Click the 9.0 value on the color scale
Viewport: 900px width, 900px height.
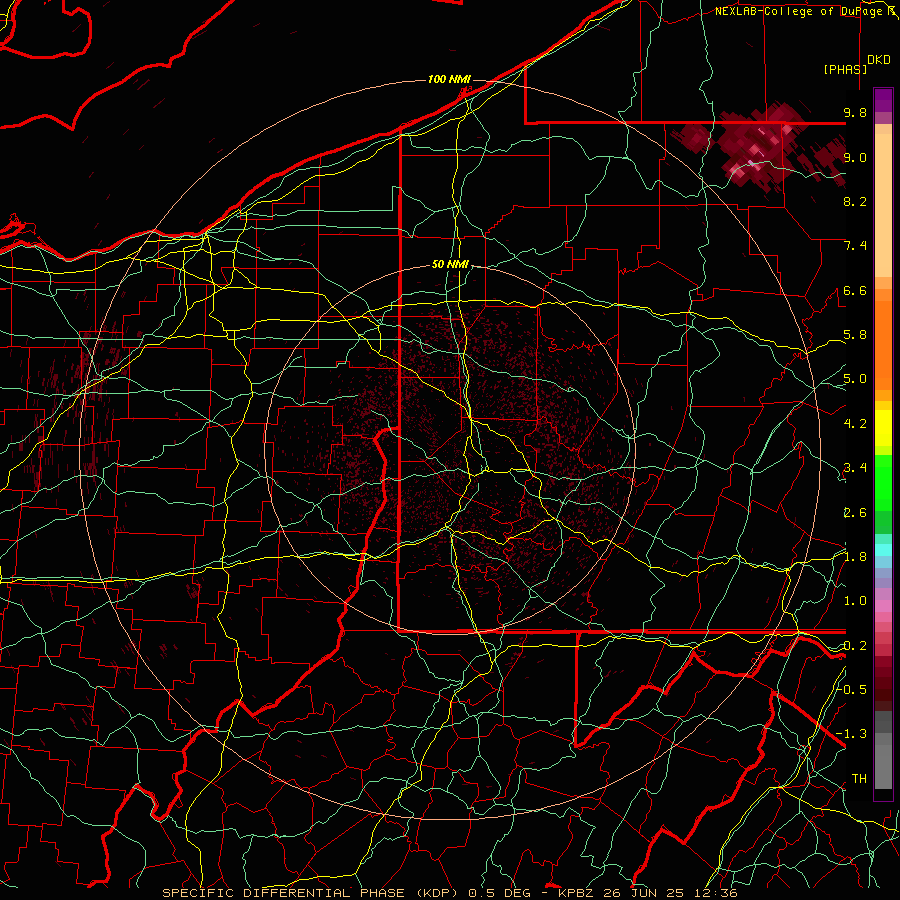coord(855,157)
